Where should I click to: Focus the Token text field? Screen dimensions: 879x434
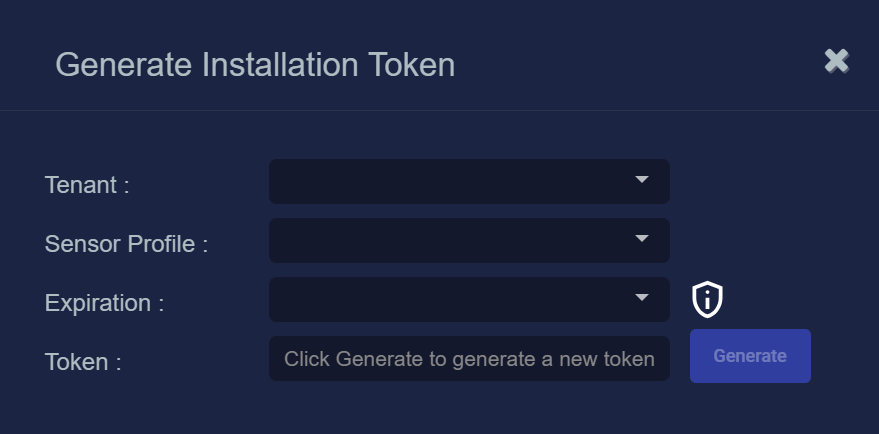pyautogui.click(x=469, y=359)
